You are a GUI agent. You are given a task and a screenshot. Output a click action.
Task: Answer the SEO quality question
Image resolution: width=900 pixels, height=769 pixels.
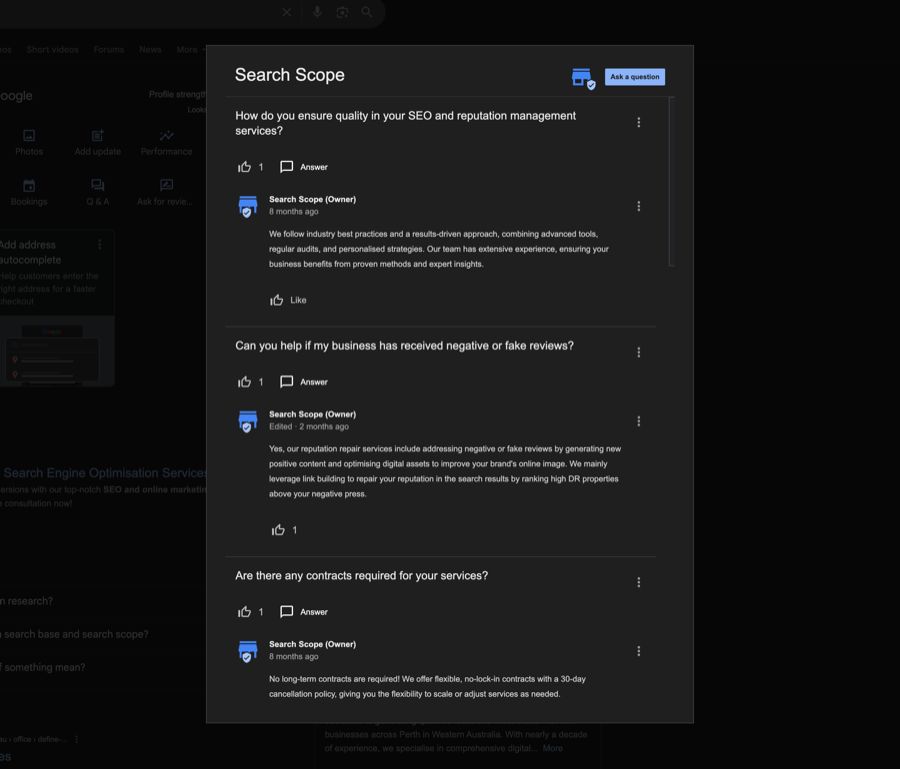[304, 167]
